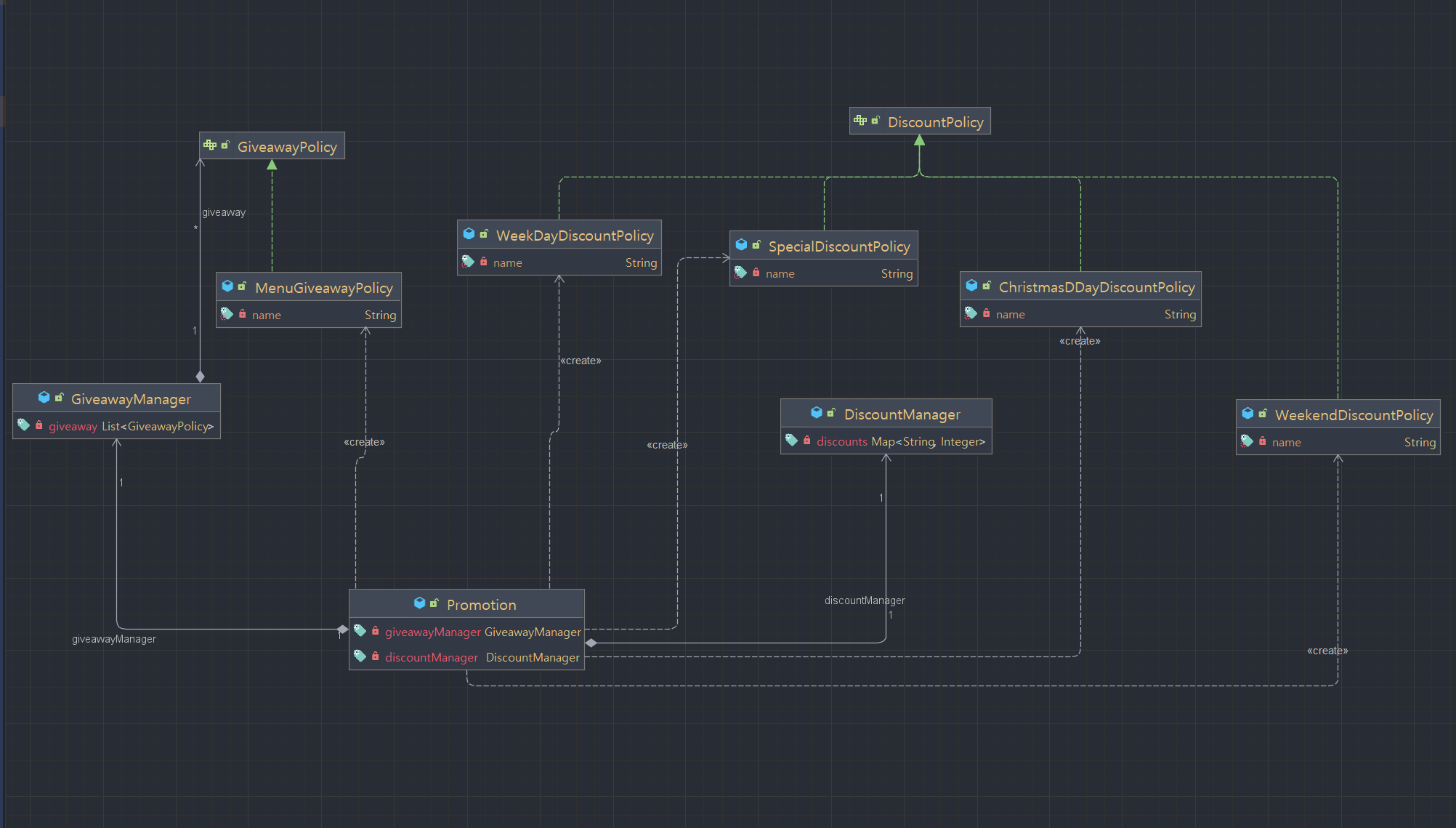Click the field icon beside discounts
The height and width of the screenshot is (828, 1456).
(791, 441)
